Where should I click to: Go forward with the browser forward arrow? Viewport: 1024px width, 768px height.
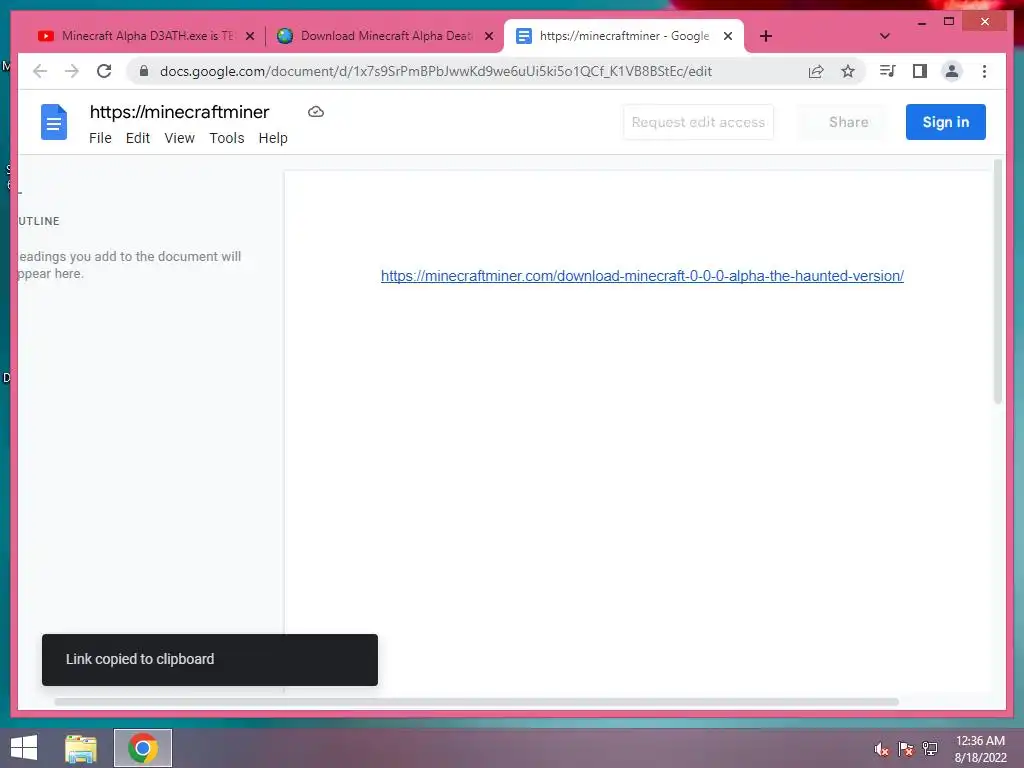72,71
